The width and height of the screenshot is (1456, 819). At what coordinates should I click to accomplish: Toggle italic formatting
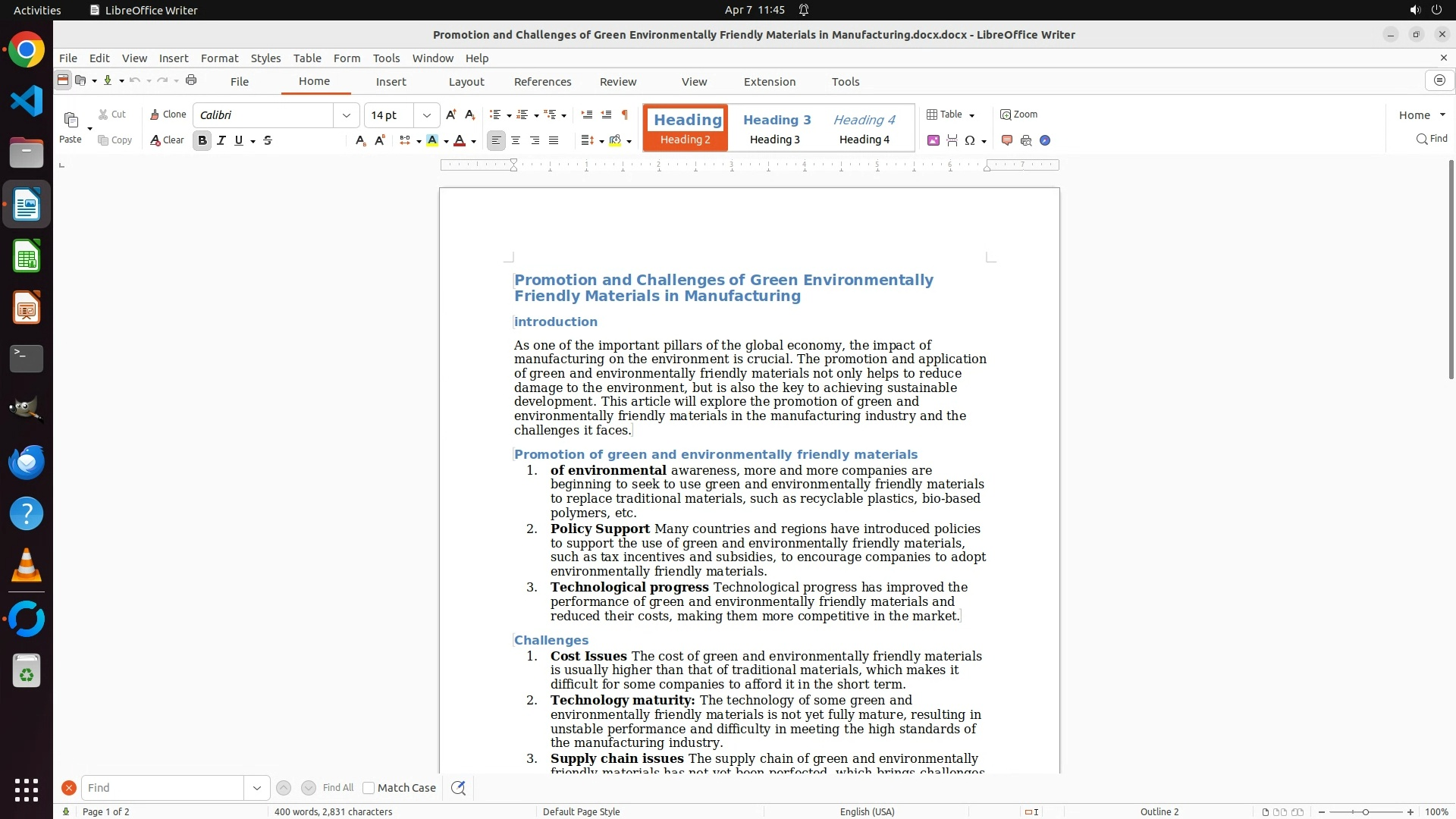point(221,140)
